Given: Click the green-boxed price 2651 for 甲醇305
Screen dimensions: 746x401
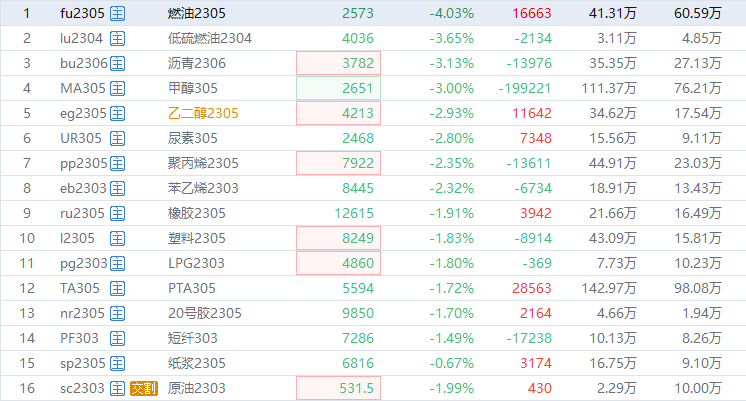Looking at the screenshot, I should point(338,88).
